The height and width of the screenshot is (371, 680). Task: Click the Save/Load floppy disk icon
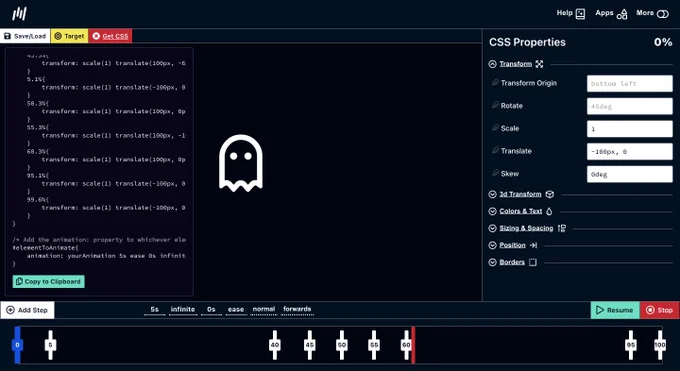click(x=7, y=36)
